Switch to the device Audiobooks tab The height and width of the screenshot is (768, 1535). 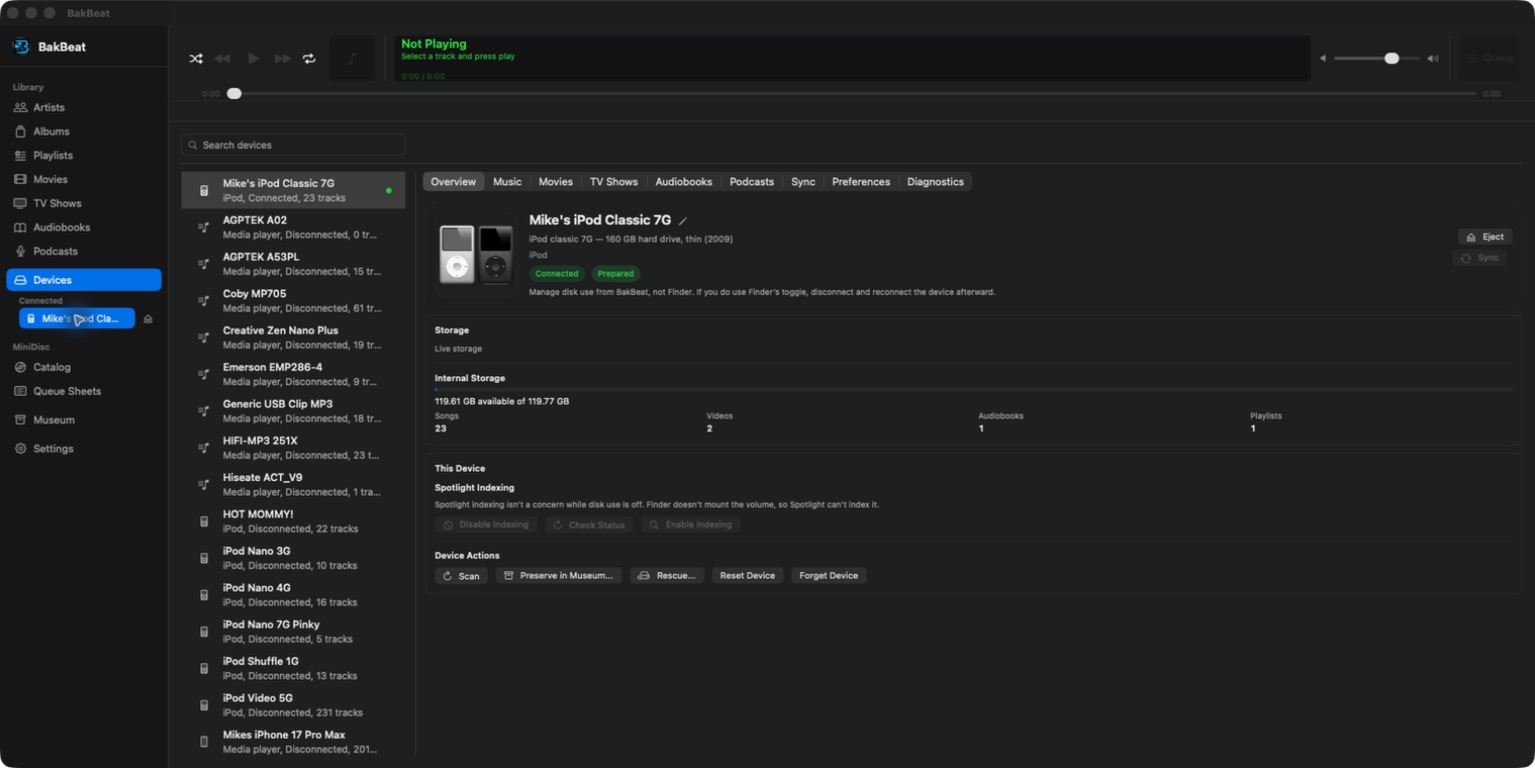[x=684, y=182]
